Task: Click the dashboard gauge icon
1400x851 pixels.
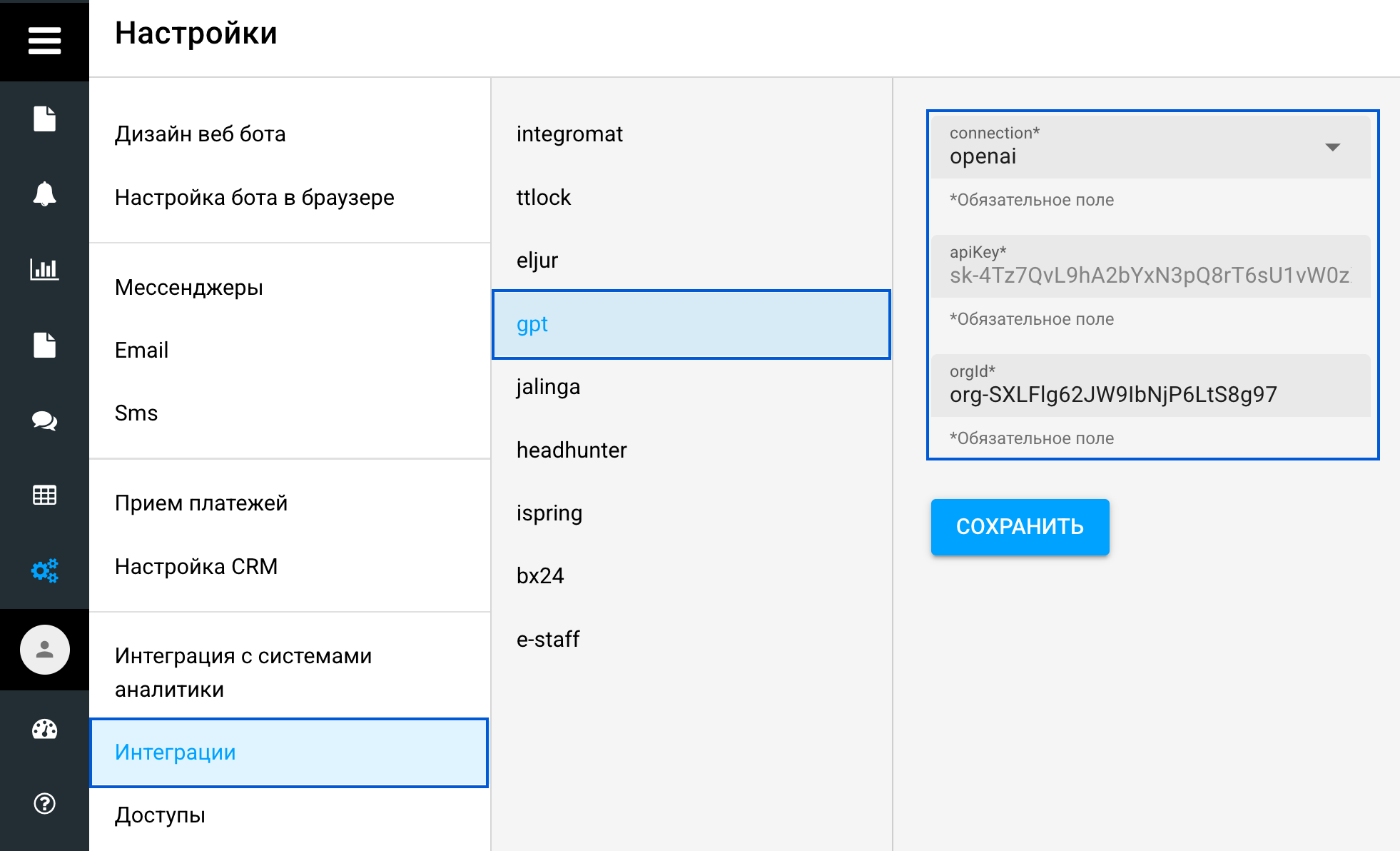Action: click(44, 729)
